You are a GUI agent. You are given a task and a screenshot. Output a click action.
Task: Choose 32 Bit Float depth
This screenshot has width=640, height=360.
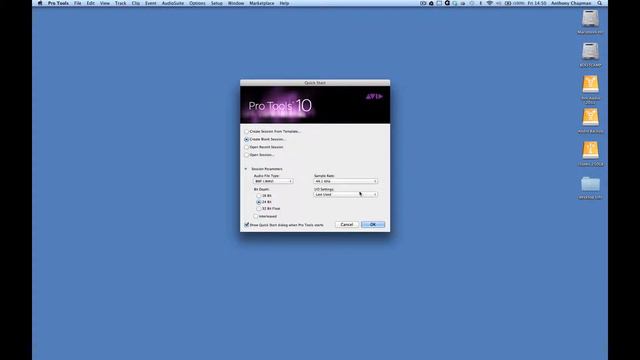(259, 209)
